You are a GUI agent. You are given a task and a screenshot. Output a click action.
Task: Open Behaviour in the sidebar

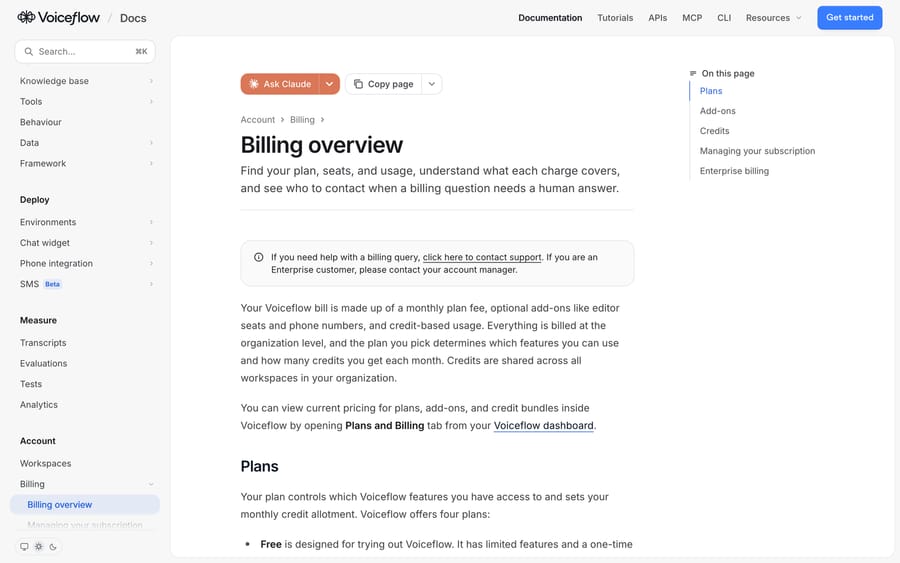click(40, 122)
